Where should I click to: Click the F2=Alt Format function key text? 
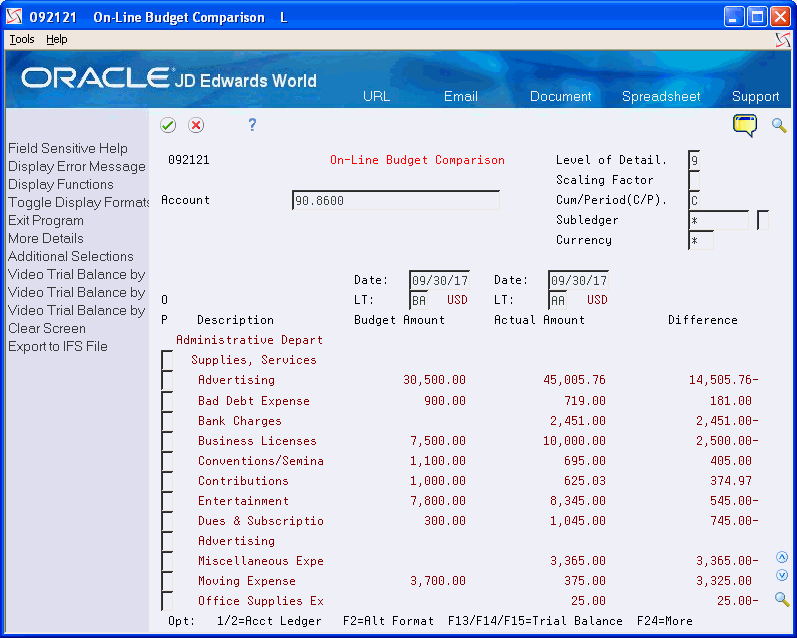[x=388, y=621]
